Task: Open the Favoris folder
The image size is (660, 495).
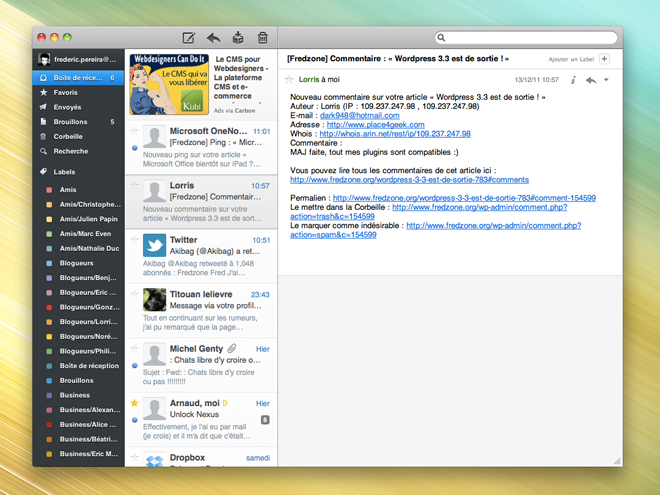Action: (x=78, y=93)
